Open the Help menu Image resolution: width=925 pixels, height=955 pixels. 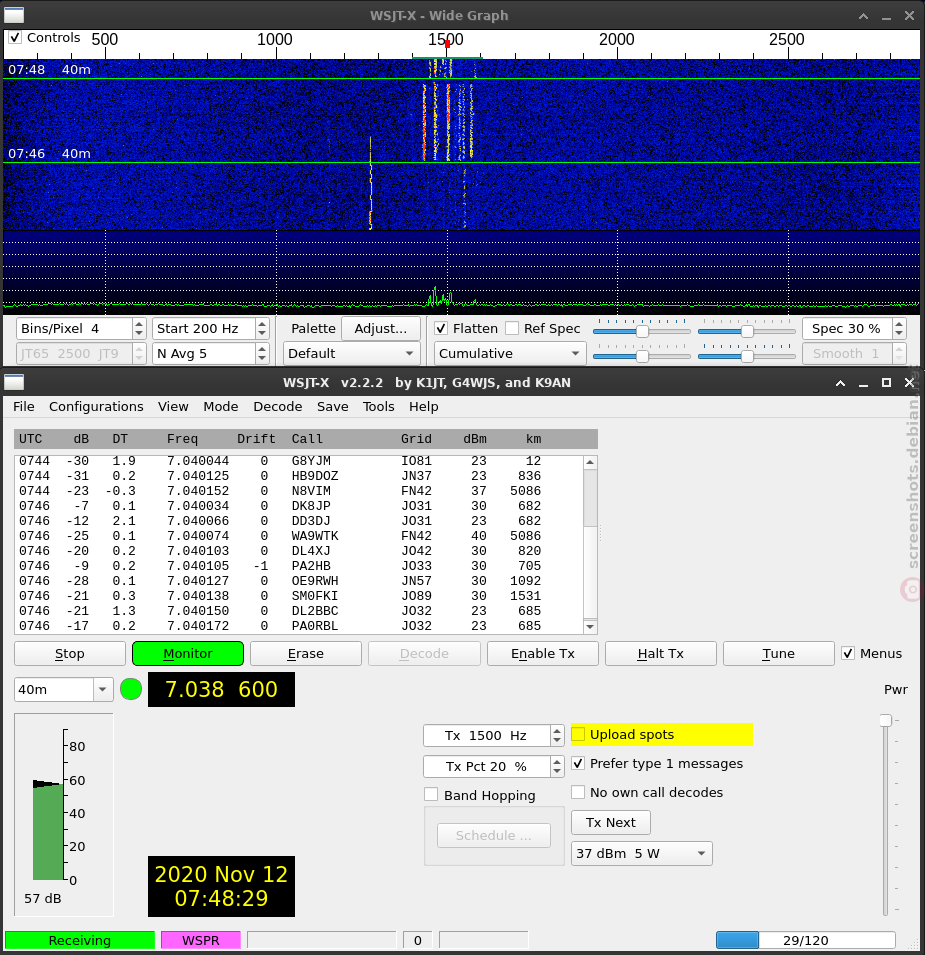click(424, 407)
